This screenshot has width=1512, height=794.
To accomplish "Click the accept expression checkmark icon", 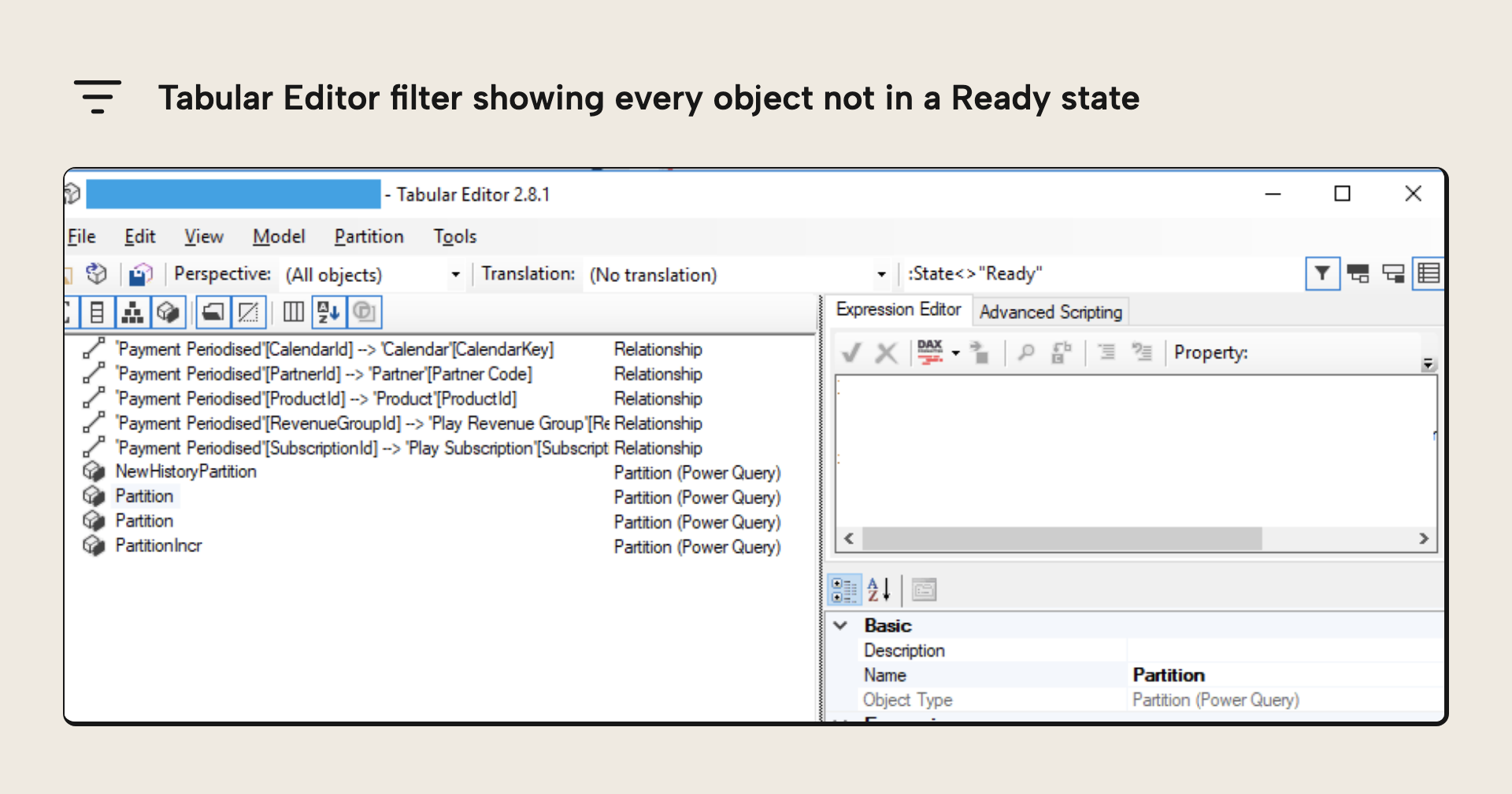I will pyautogui.click(x=850, y=352).
